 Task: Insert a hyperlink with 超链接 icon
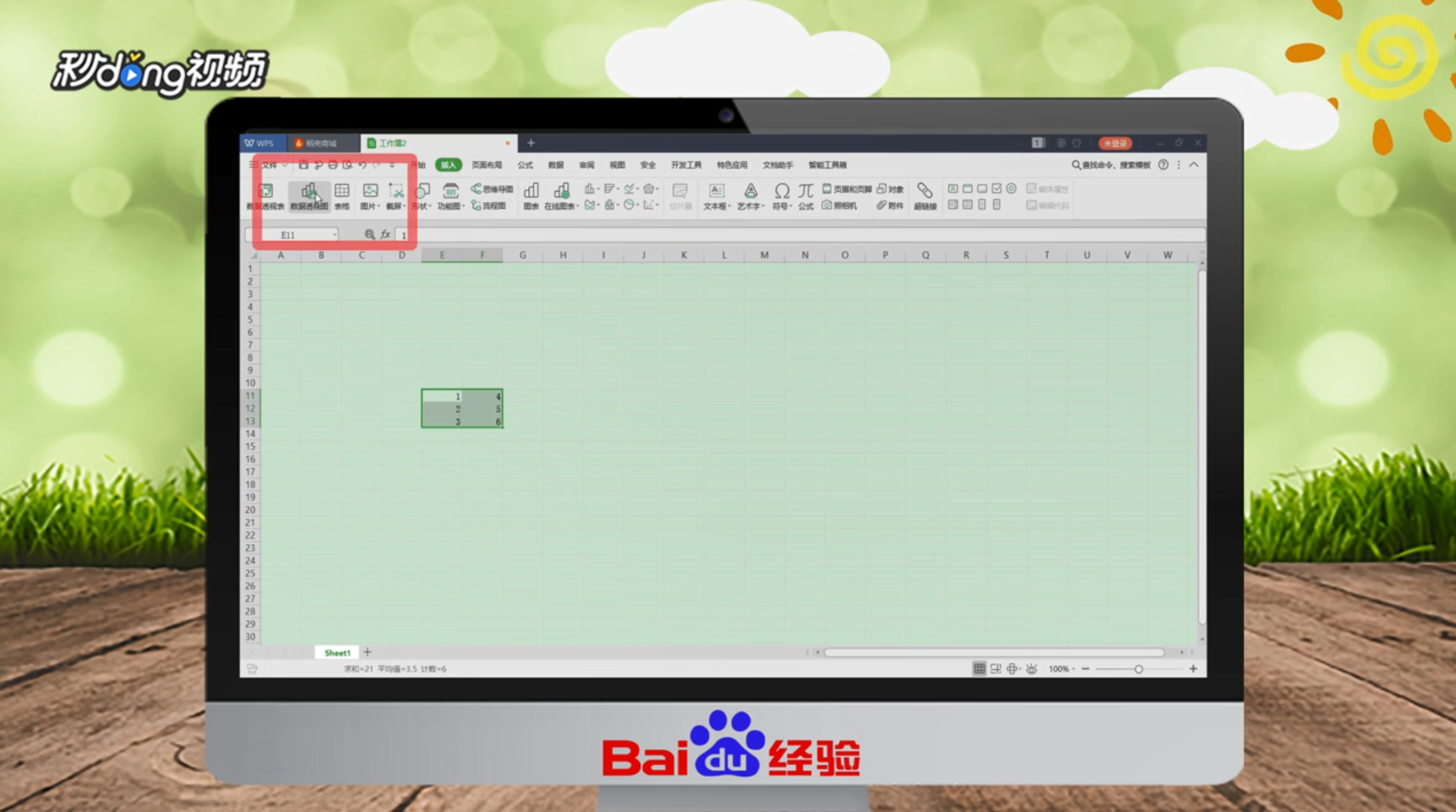tap(925, 195)
